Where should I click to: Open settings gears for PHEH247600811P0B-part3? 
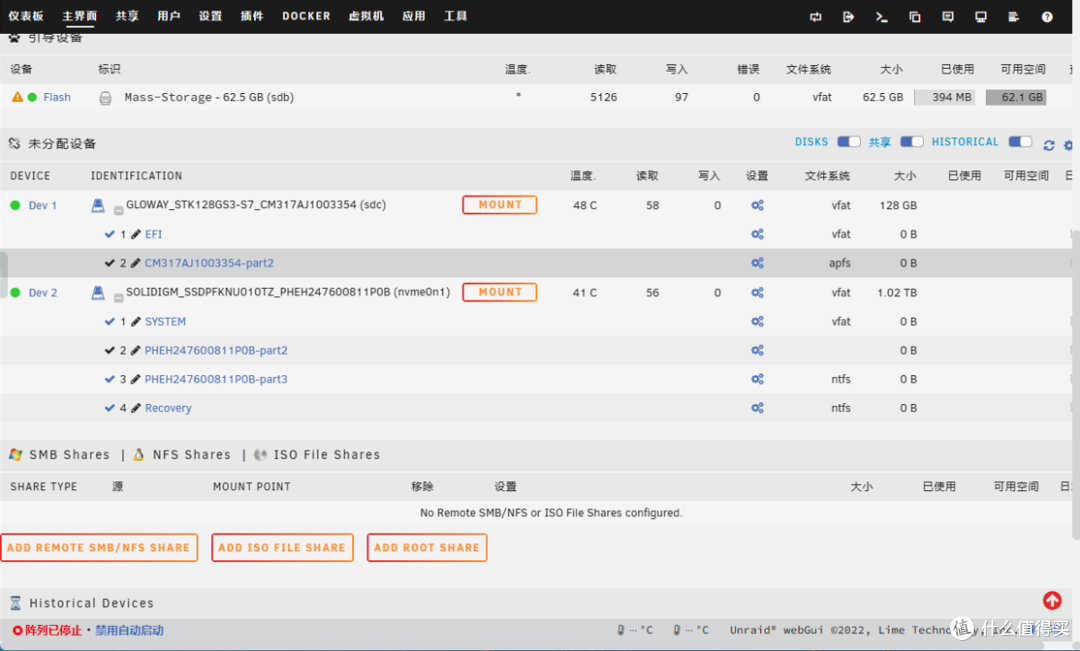click(757, 380)
